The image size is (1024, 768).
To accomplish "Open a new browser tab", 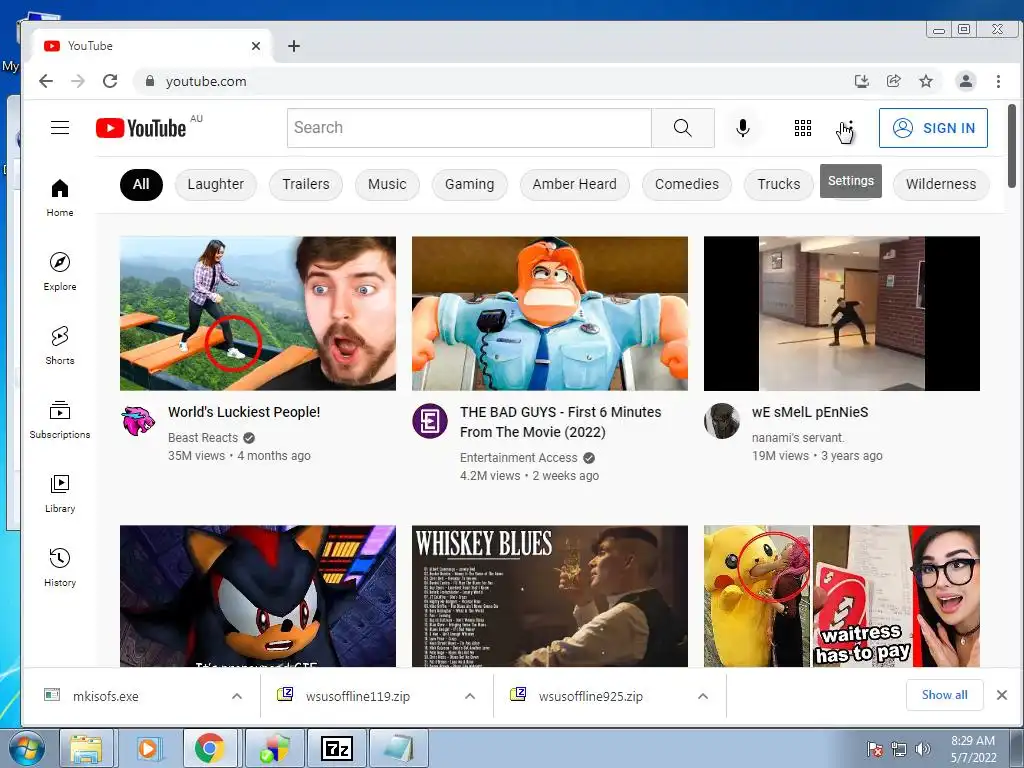I will pyautogui.click(x=294, y=46).
